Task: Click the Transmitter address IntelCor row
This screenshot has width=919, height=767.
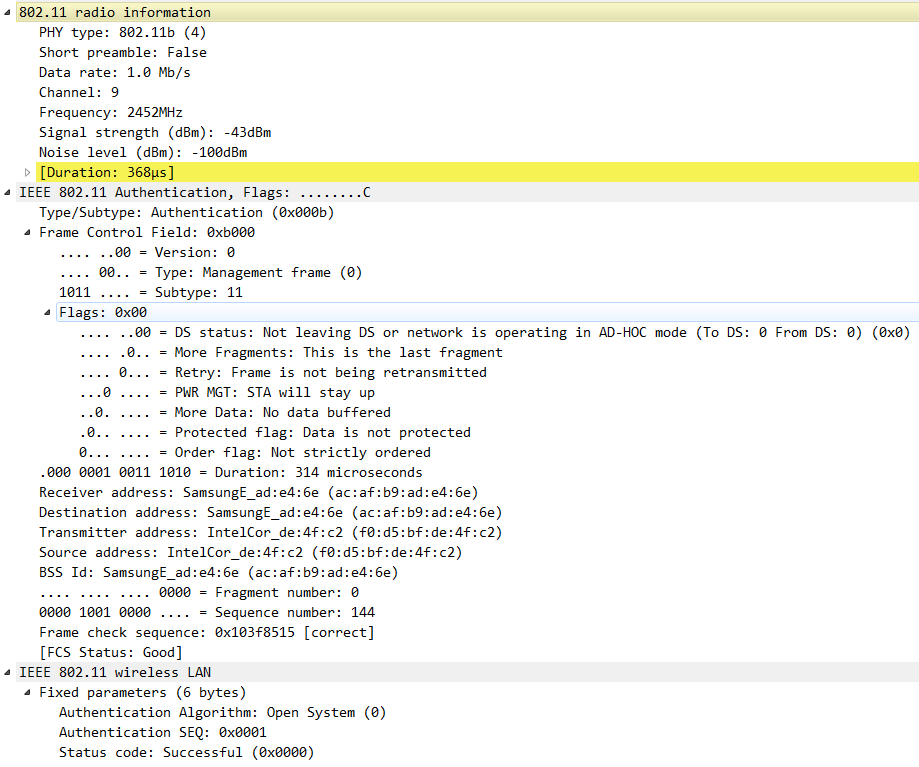Action: tap(270, 532)
